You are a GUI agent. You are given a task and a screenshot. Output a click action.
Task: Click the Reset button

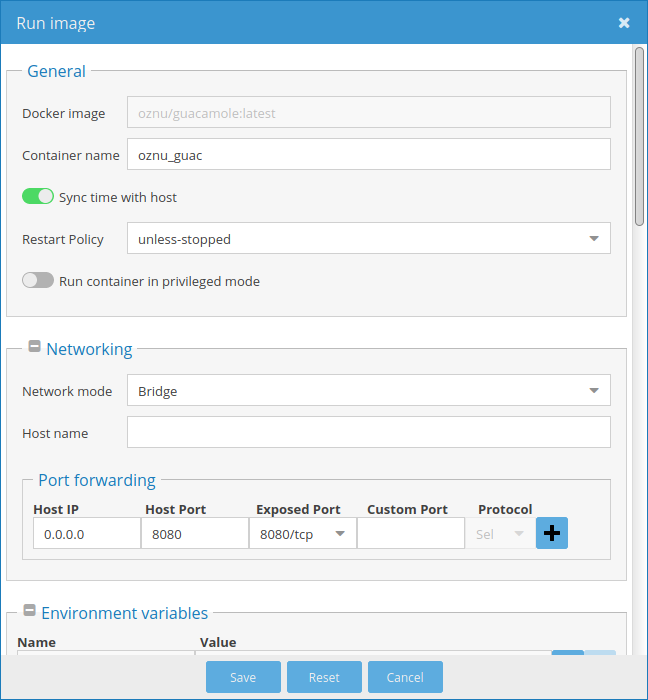324,677
